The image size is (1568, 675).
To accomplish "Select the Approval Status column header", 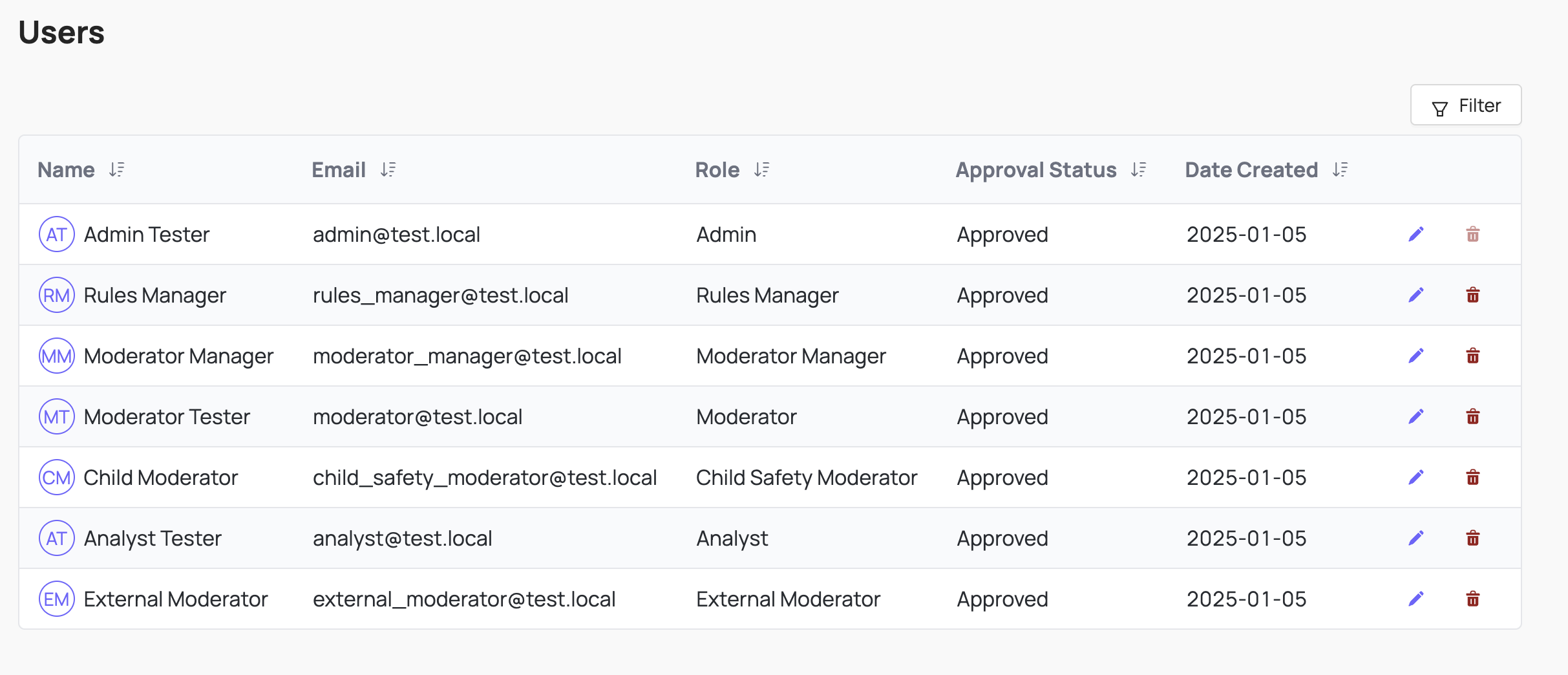I will [x=1035, y=169].
